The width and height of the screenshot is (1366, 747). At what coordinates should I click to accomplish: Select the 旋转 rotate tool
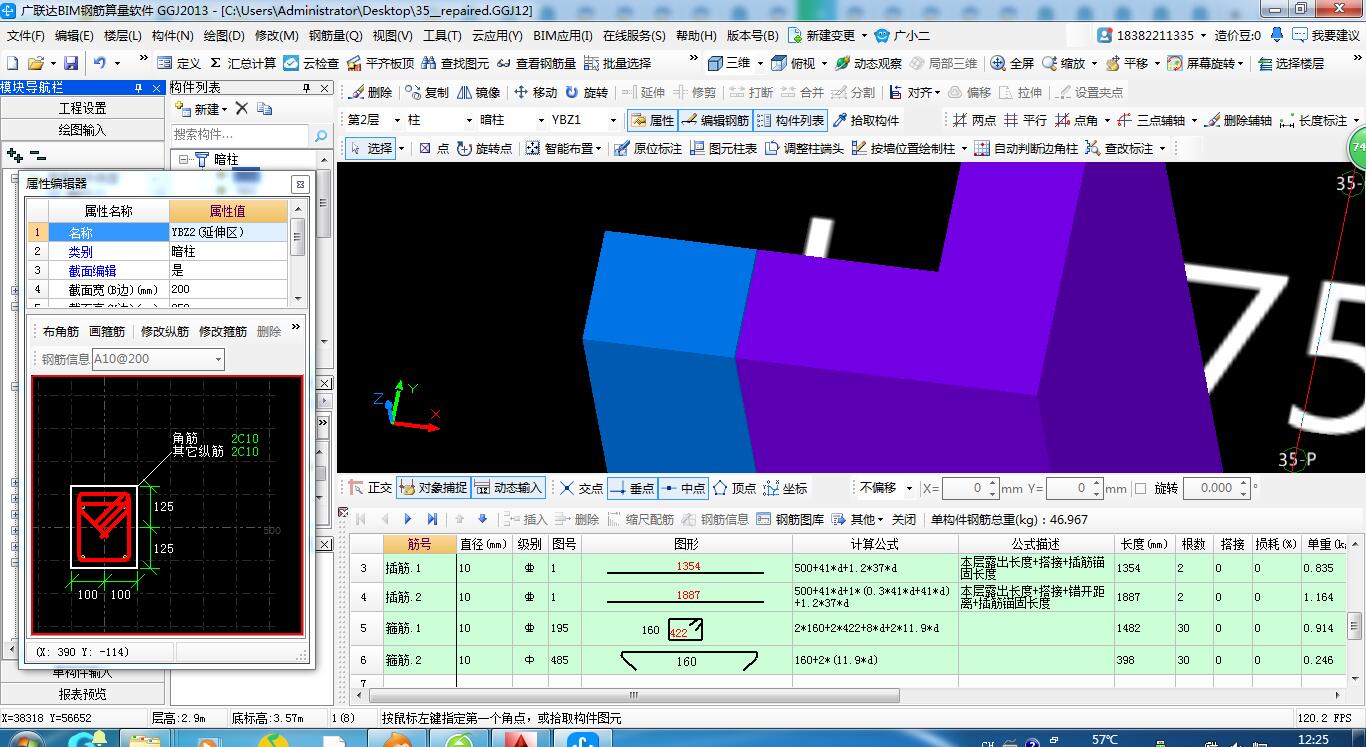point(586,92)
